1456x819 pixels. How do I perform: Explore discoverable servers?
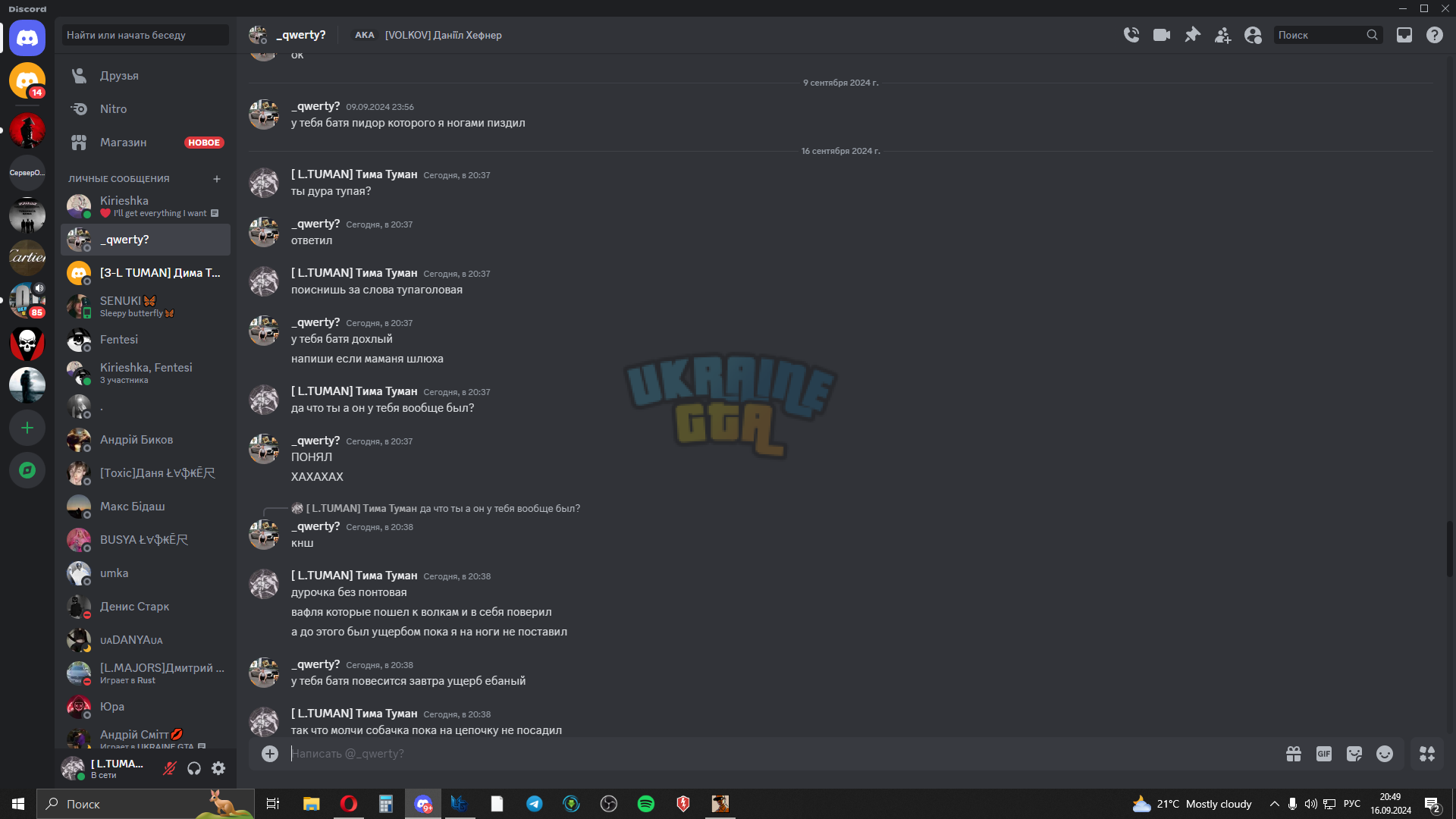[x=27, y=470]
